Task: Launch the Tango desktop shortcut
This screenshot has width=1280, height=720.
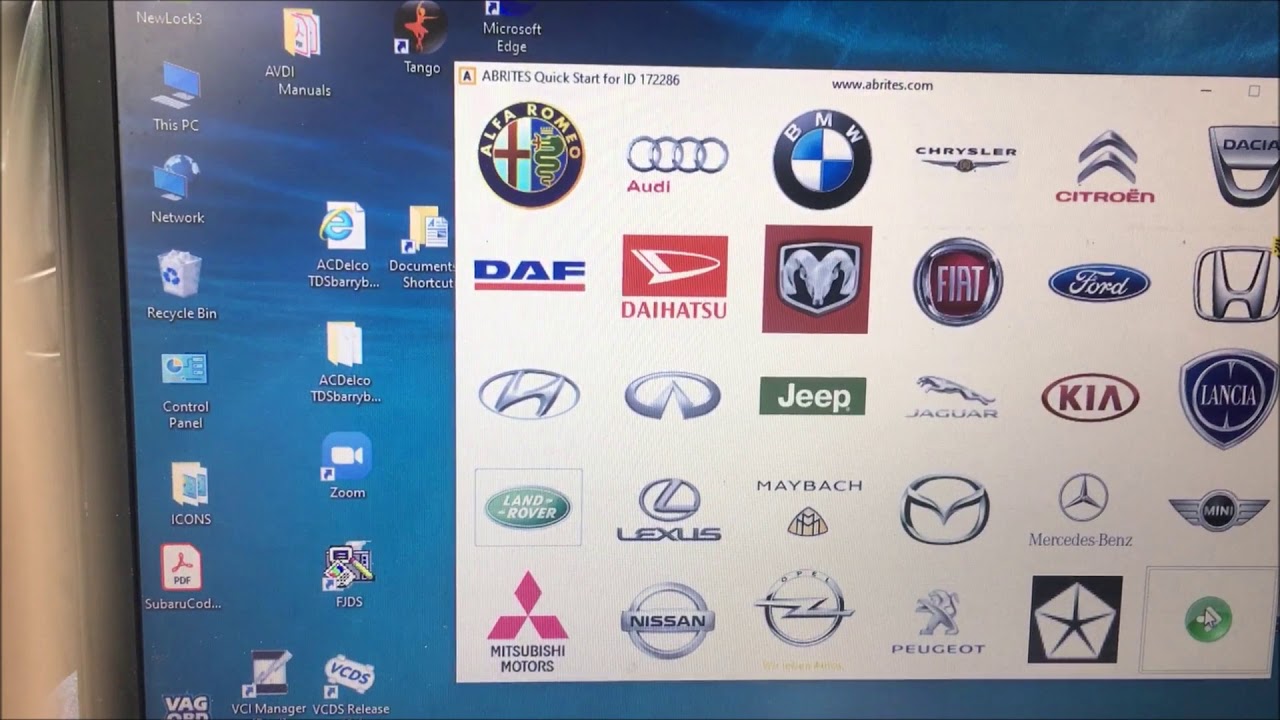Action: pyautogui.click(x=421, y=39)
